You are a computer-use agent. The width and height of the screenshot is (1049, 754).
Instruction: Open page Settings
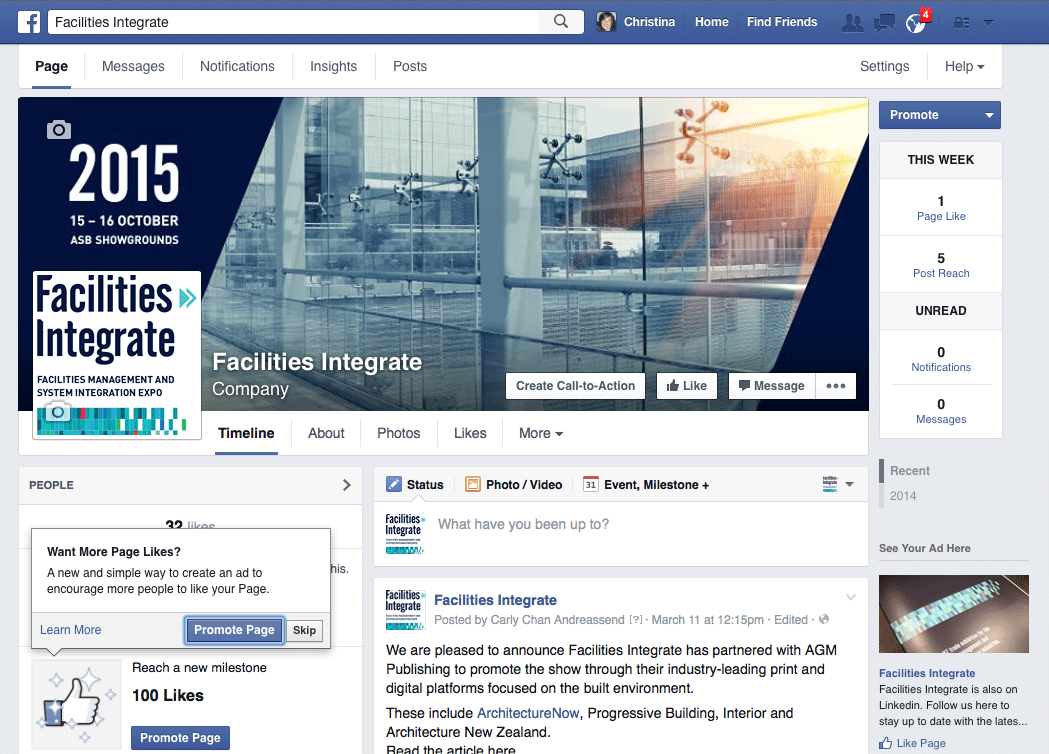click(884, 66)
